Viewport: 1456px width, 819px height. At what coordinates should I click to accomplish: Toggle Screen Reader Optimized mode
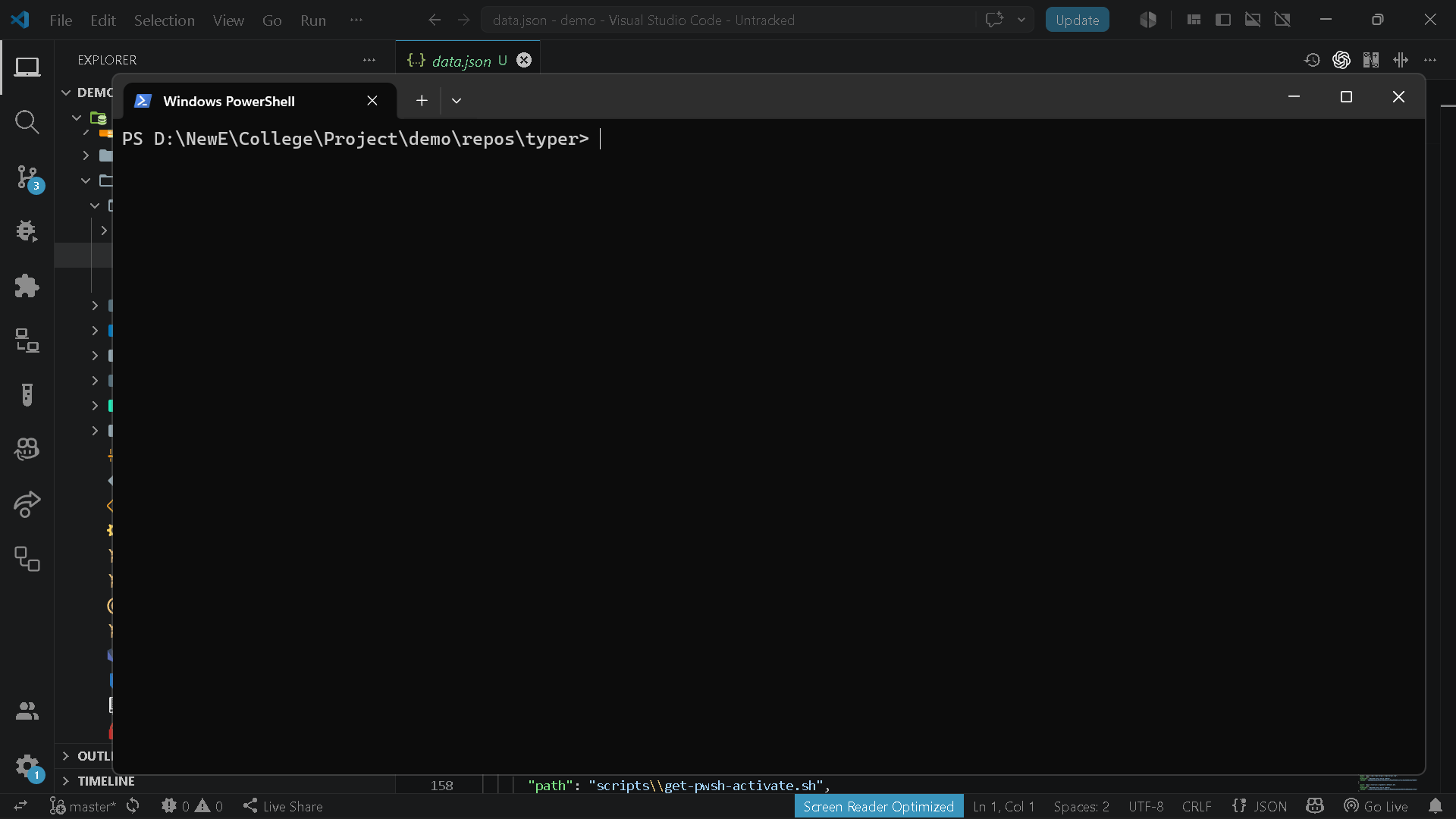pos(878,806)
